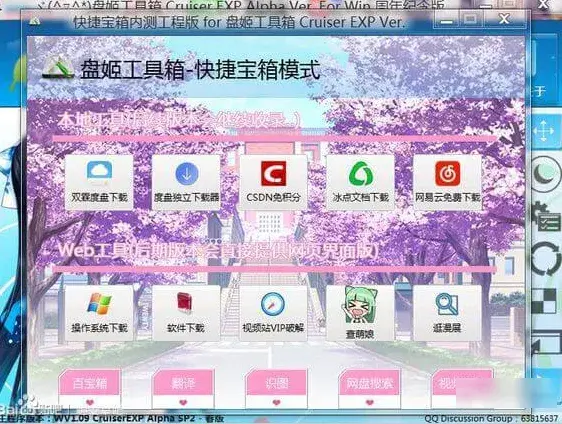Click the WV1.09 CruiserEXP Alpha SP2 version text
The height and width of the screenshot is (424, 562).
pos(139,418)
